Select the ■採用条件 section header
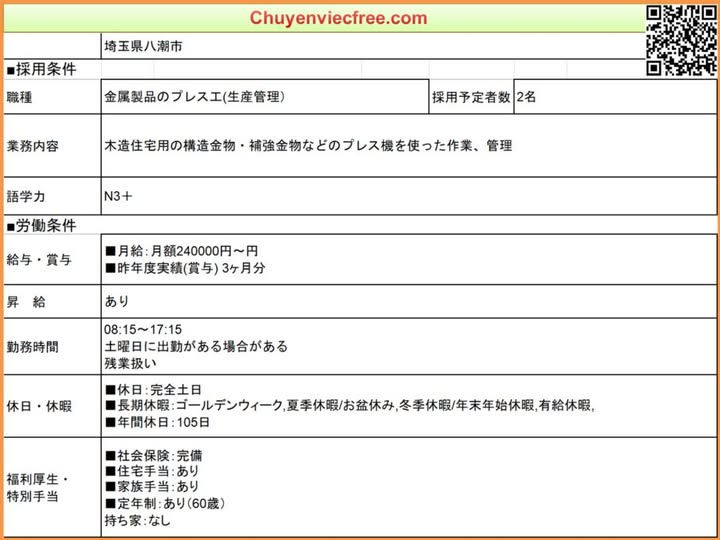Screen dimensions: 720x540 tap(41, 69)
